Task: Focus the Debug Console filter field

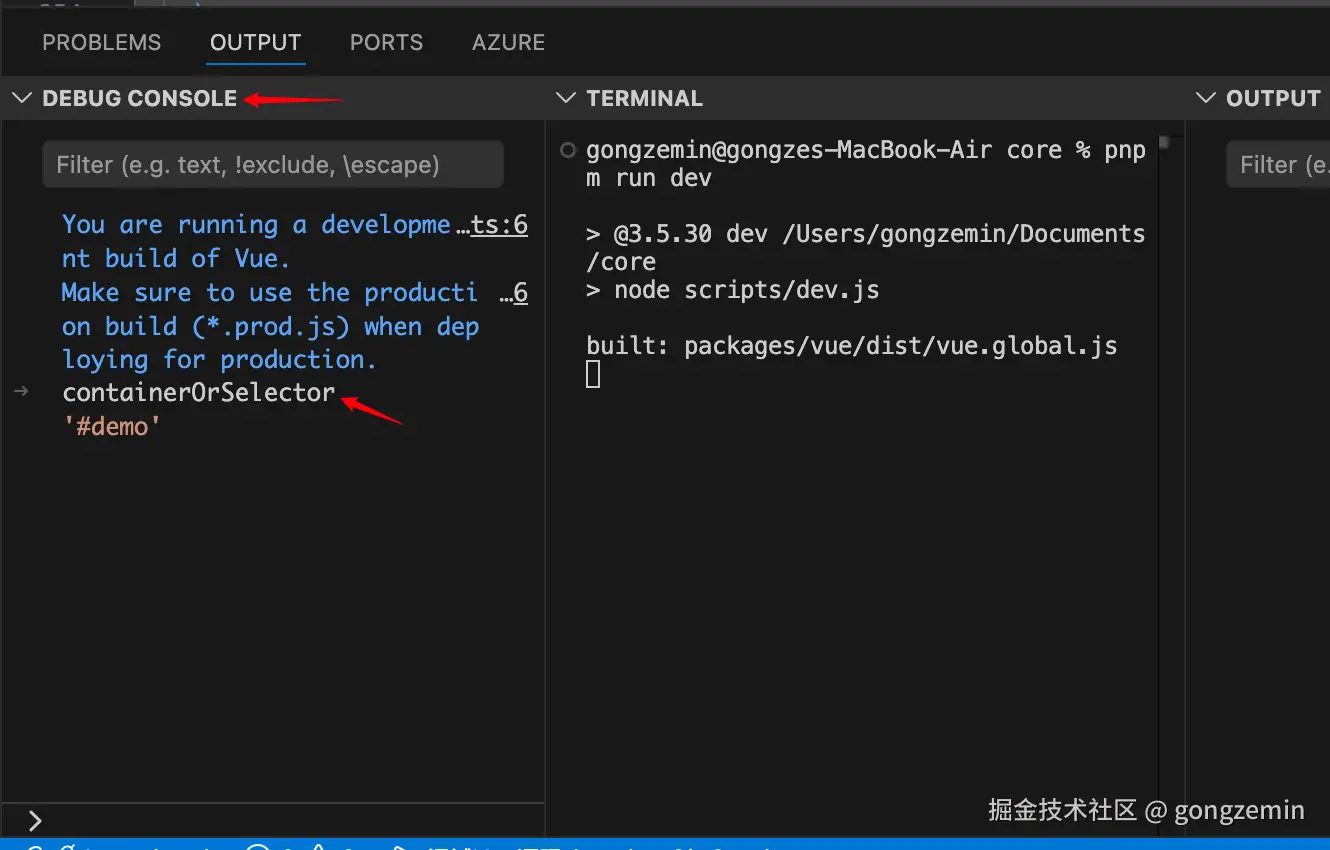Action: point(272,164)
